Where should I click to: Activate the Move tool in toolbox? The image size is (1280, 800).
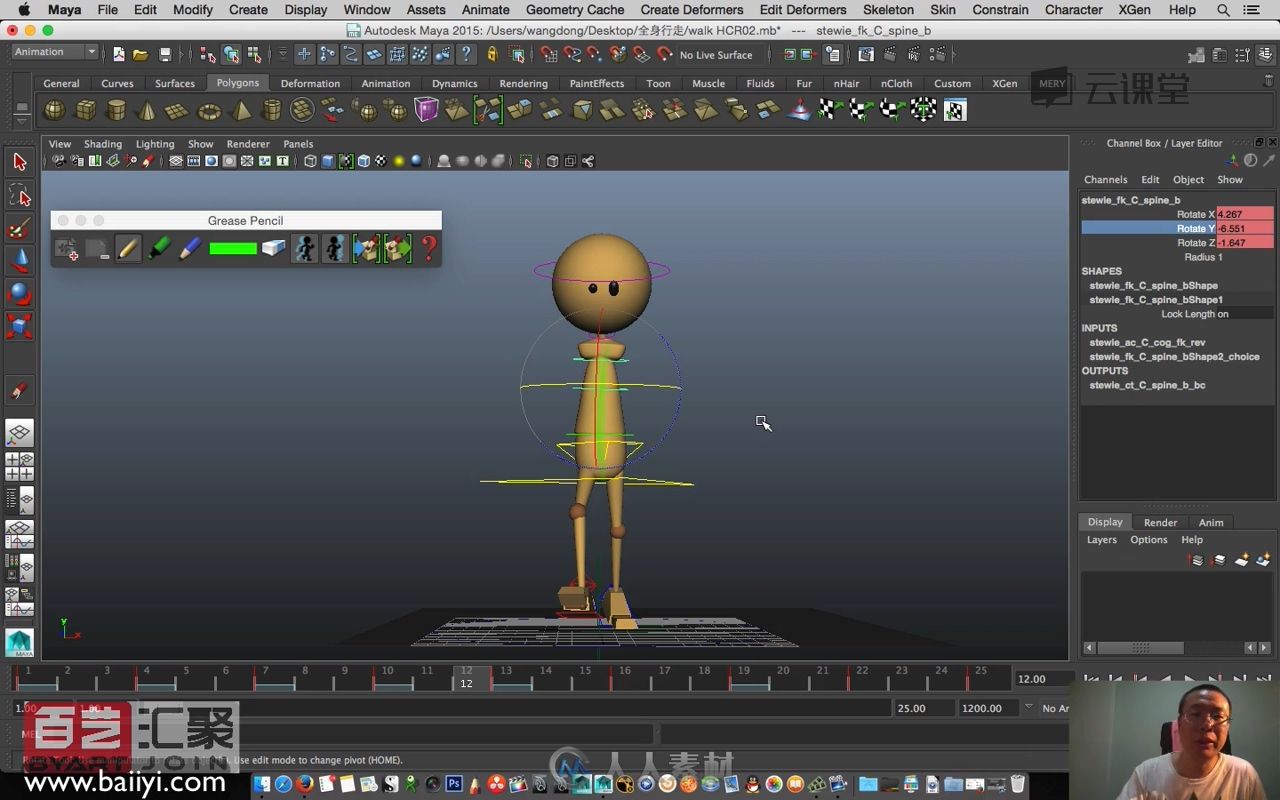tap(19, 261)
